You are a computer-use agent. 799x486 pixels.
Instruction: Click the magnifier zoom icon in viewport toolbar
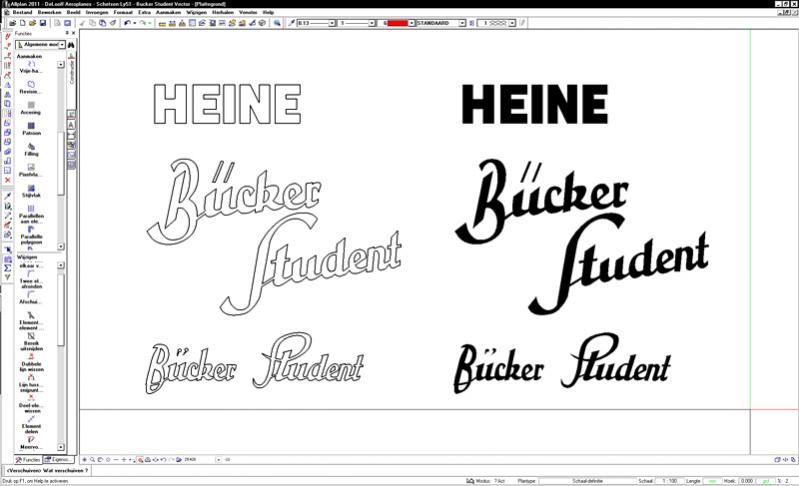(92, 460)
